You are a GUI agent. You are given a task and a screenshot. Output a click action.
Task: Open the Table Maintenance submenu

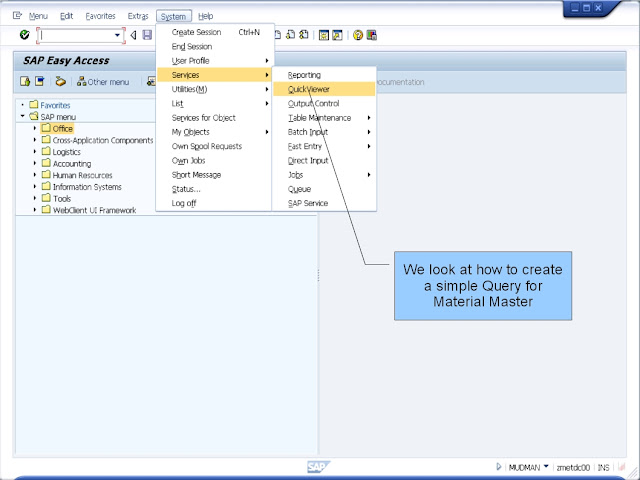(324, 118)
